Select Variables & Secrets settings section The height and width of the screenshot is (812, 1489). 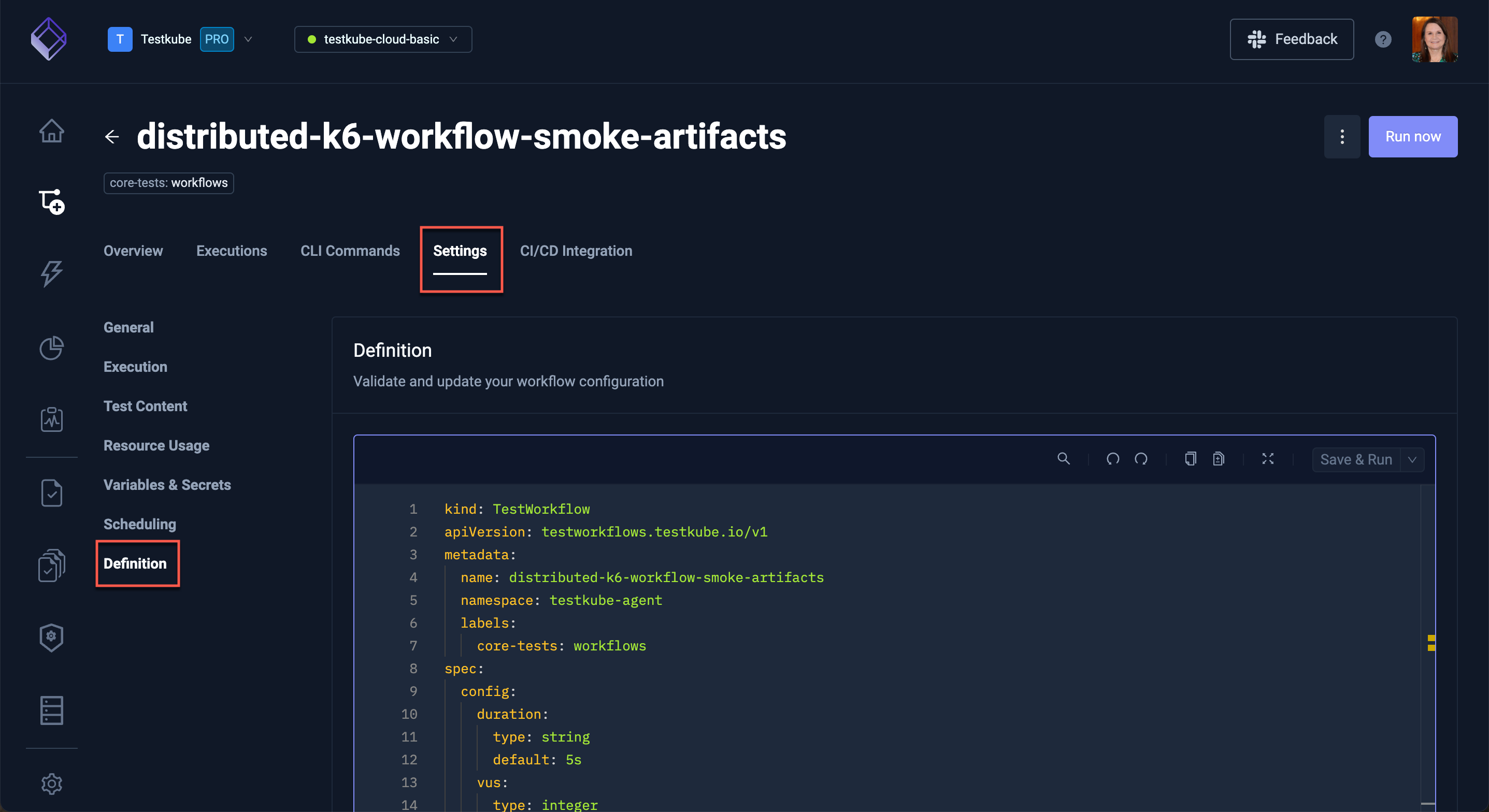pyautogui.click(x=167, y=485)
